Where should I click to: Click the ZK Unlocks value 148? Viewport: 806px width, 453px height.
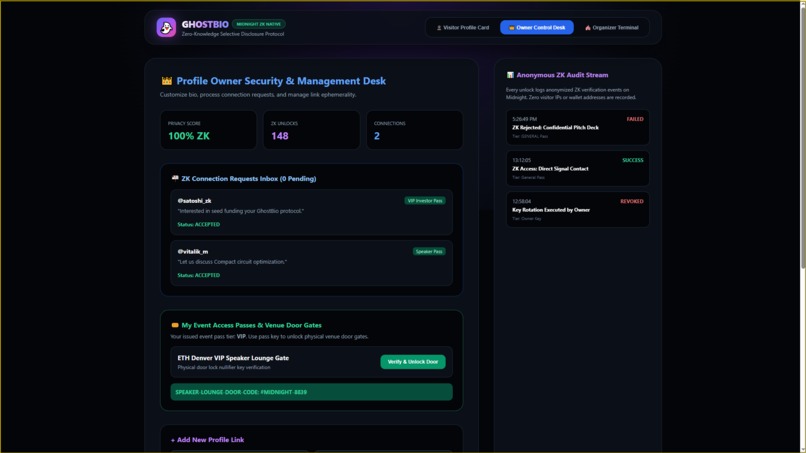280,136
